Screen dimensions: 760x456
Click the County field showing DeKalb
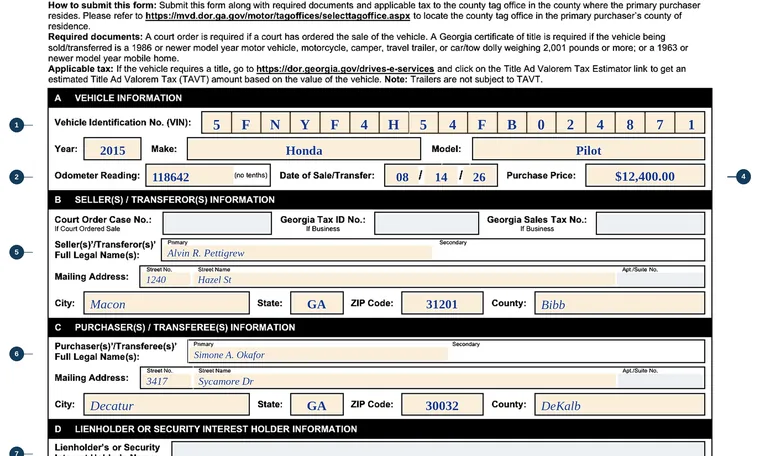point(619,404)
